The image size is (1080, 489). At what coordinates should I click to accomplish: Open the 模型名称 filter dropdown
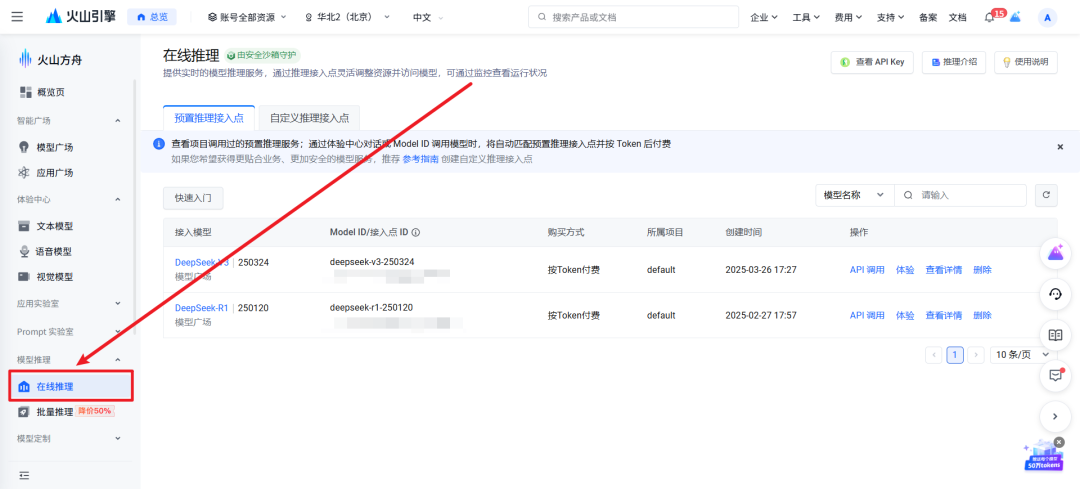click(854, 195)
